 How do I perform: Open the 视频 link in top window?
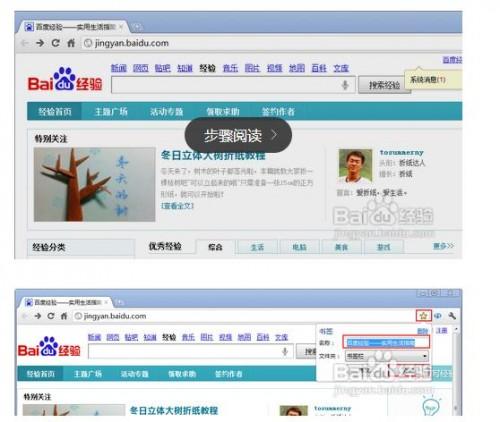pyautogui.click(x=274, y=68)
